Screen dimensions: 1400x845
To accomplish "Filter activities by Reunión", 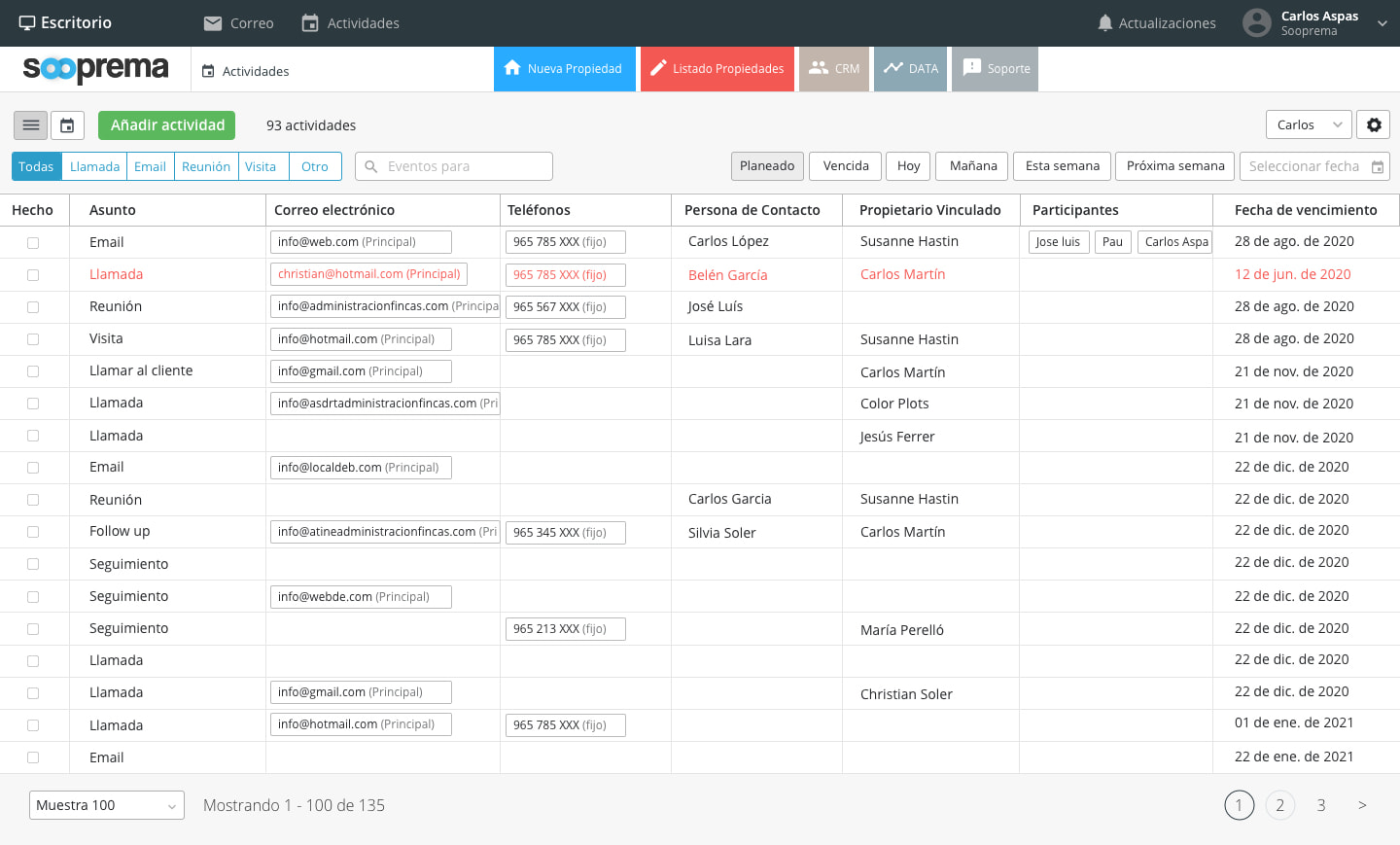I will [206, 166].
